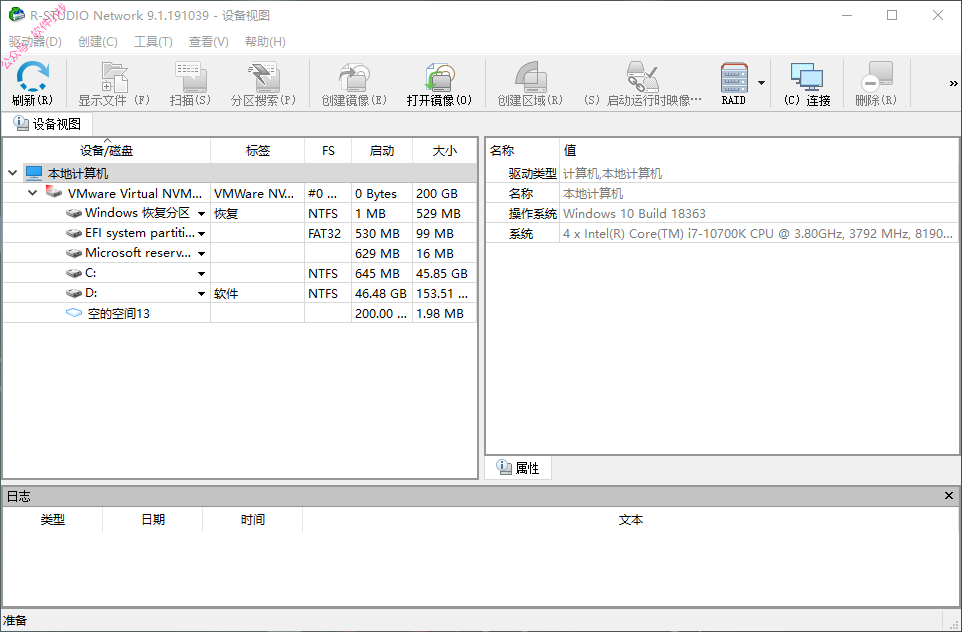This screenshot has height=632, width=962.
Task: Sort by 设备/磁盘 column header
Action: click(x=106, y=151)
